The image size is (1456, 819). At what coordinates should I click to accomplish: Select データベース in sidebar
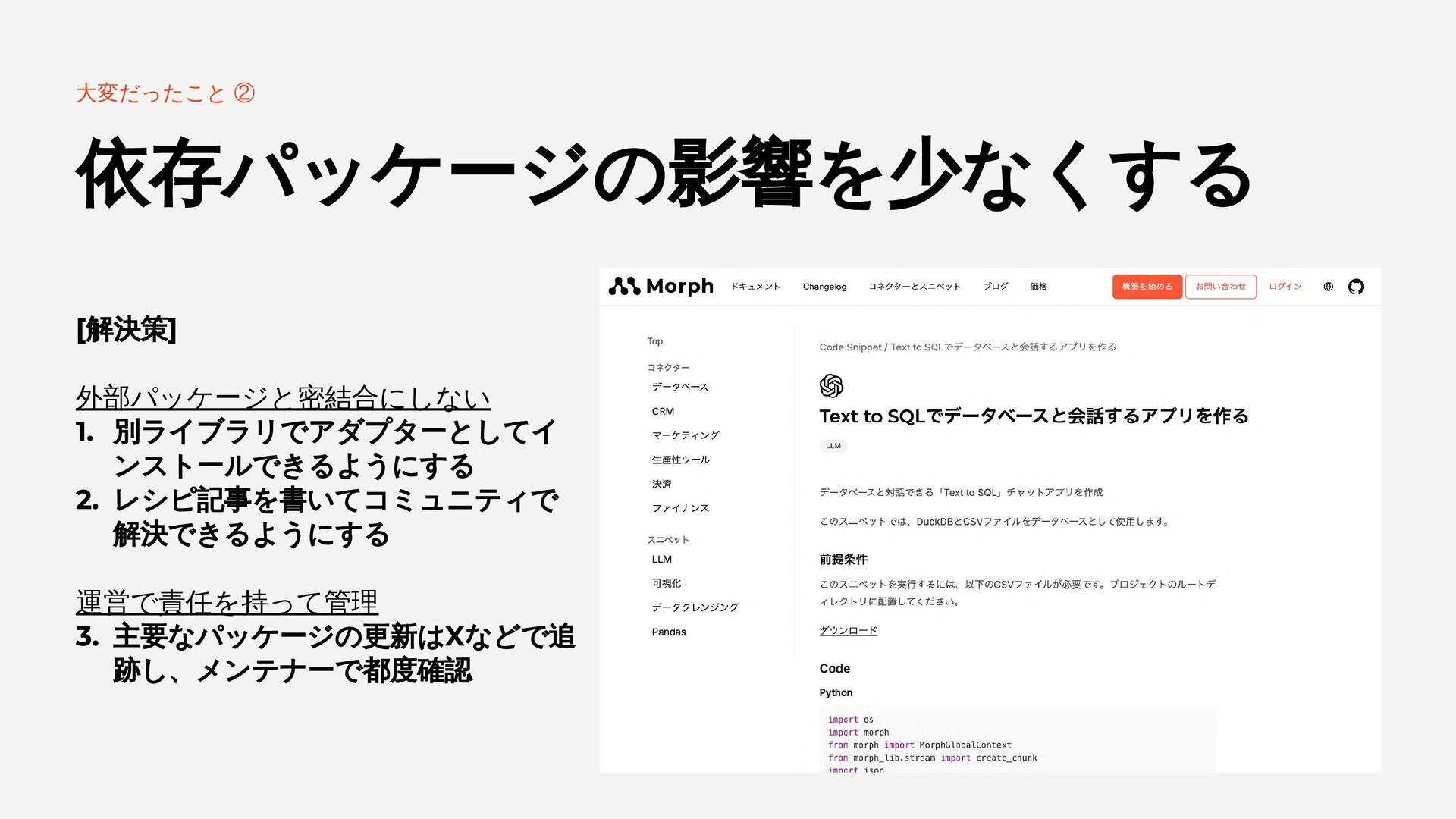pos(679,387)
